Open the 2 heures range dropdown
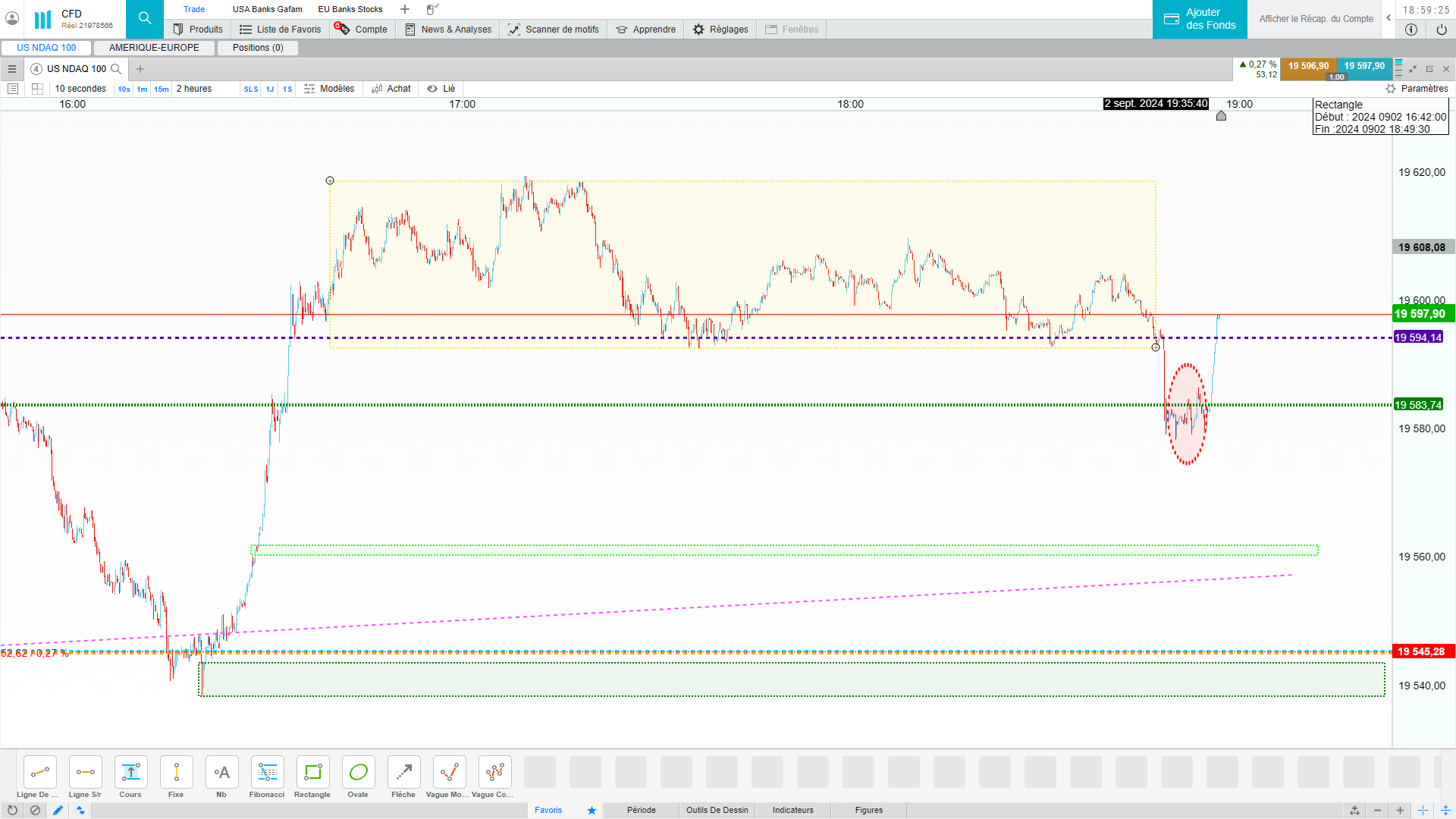 tap(194, 89)
